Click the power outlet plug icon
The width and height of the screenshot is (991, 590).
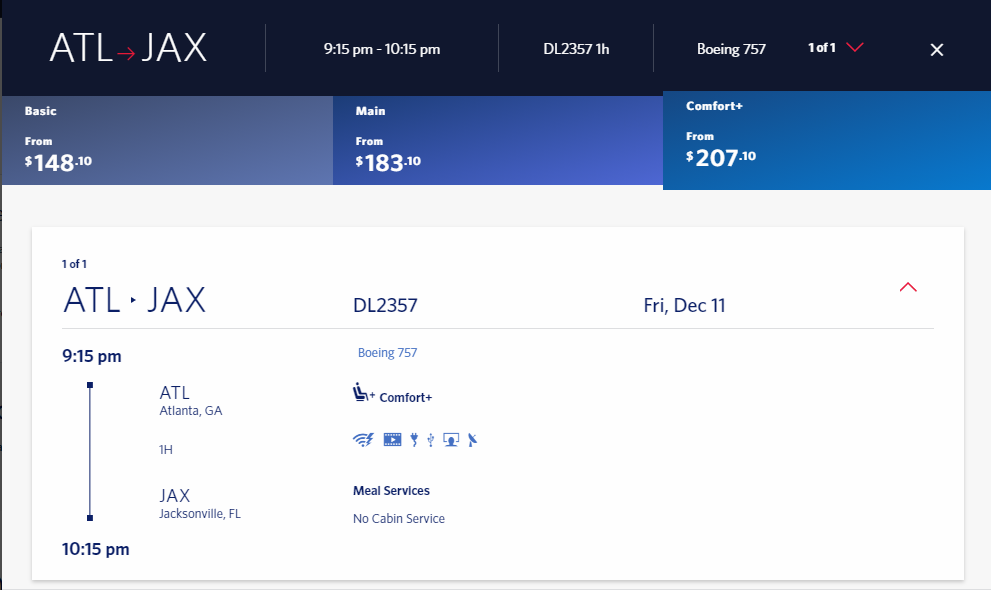(414, 439)
